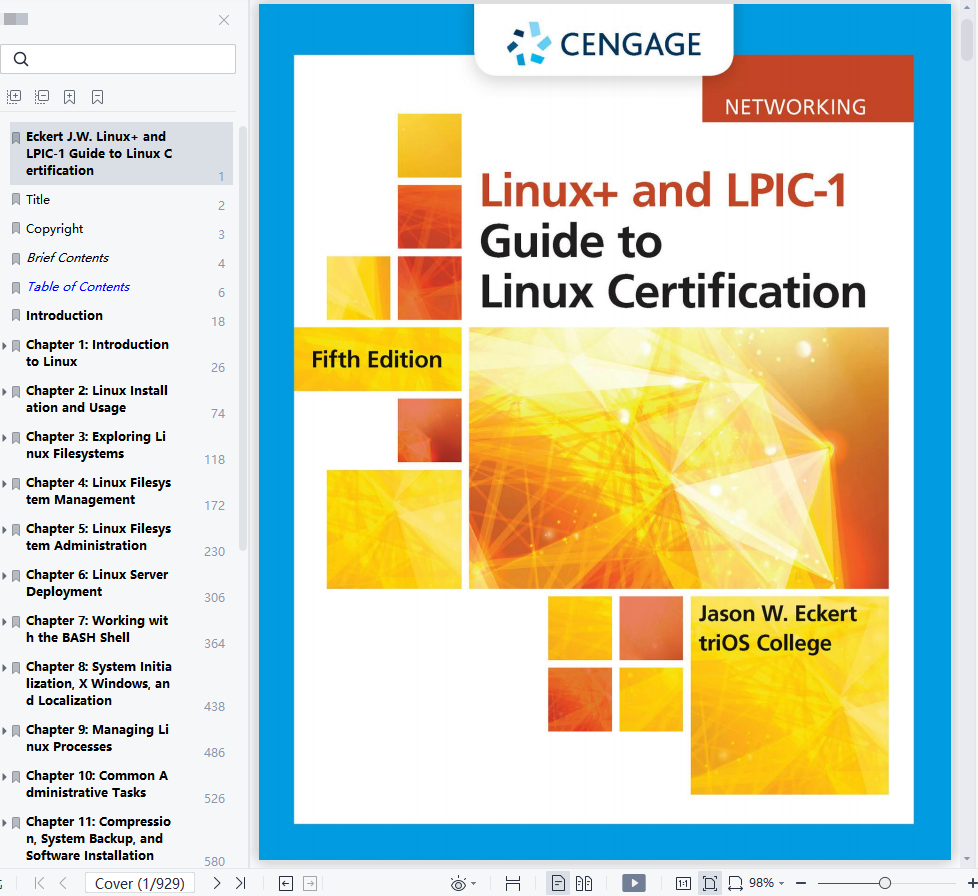978x896 pixels.
Task: Click the bookmark icon beside Copyright
Action: (16, 229)
